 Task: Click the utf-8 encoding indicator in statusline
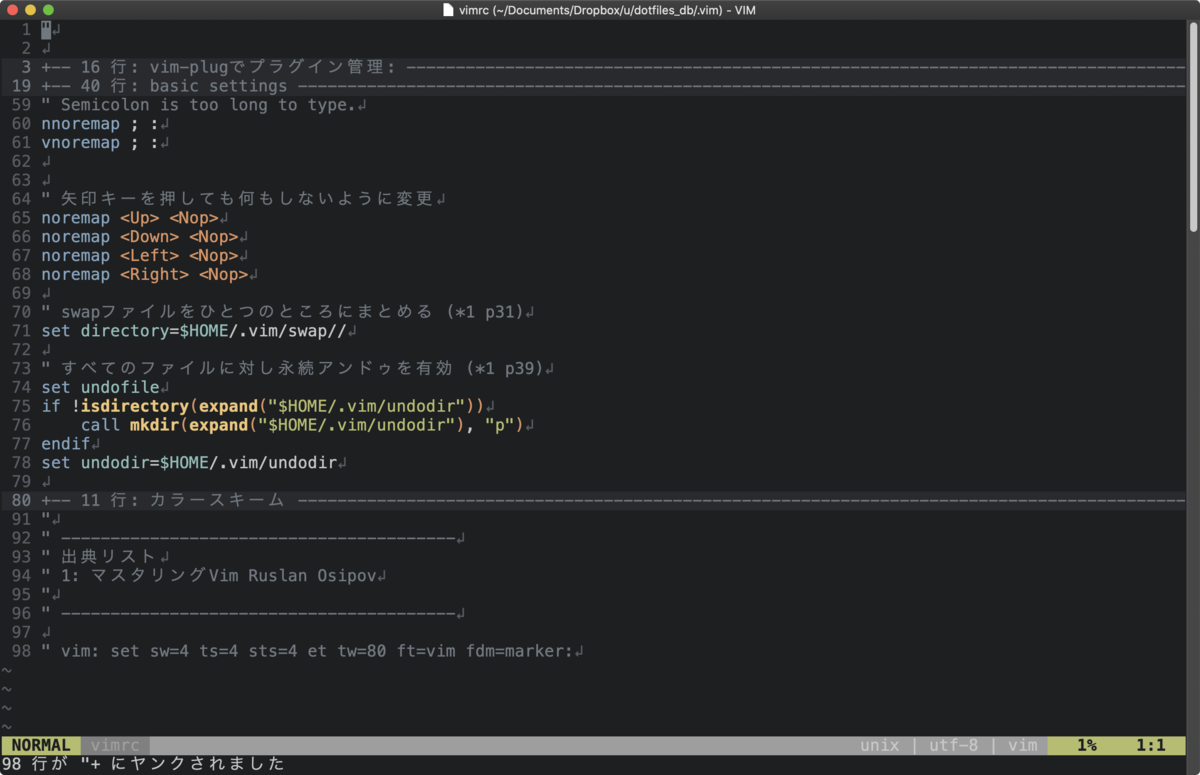point(955,745)
